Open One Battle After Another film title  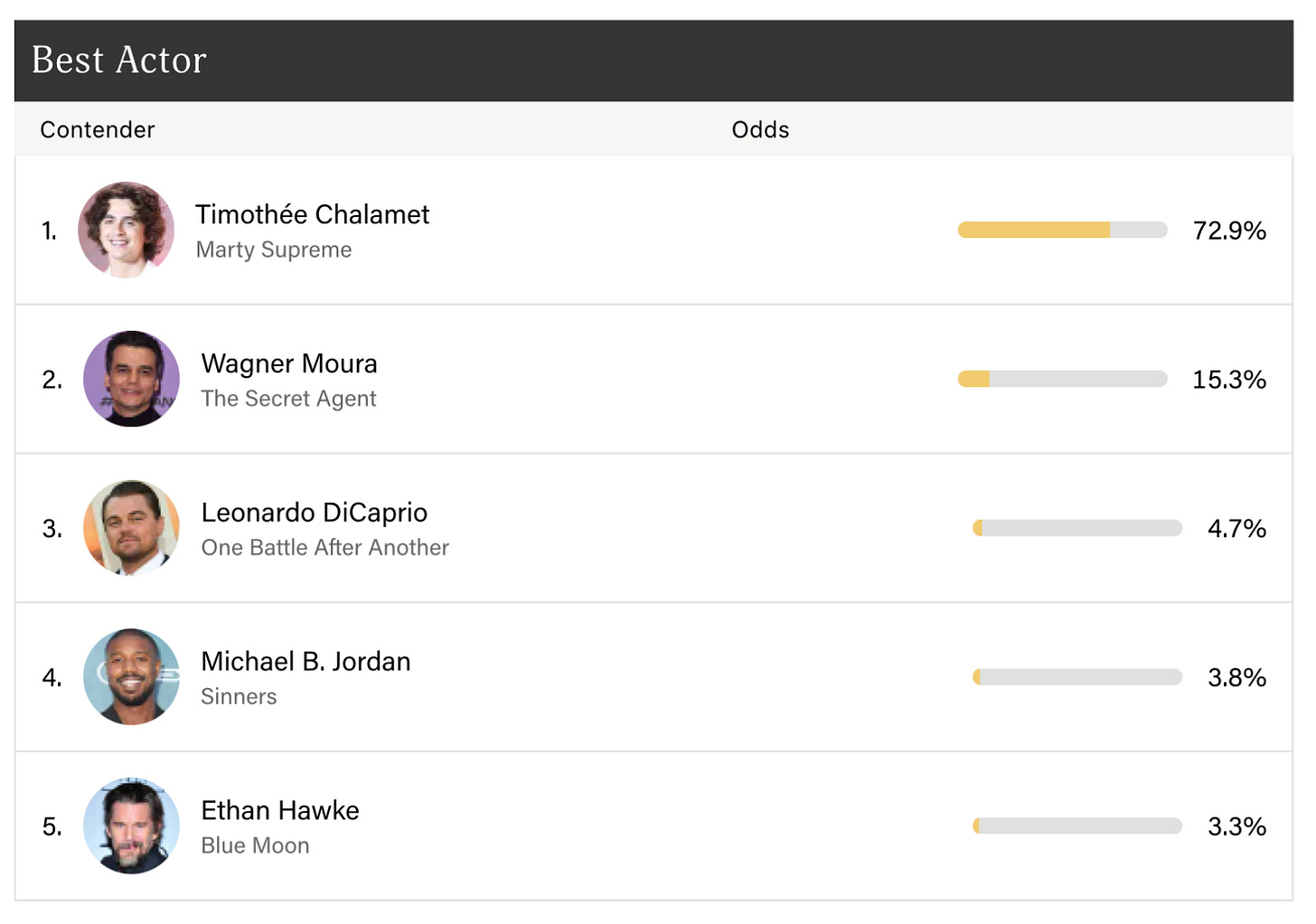point(324,548)
